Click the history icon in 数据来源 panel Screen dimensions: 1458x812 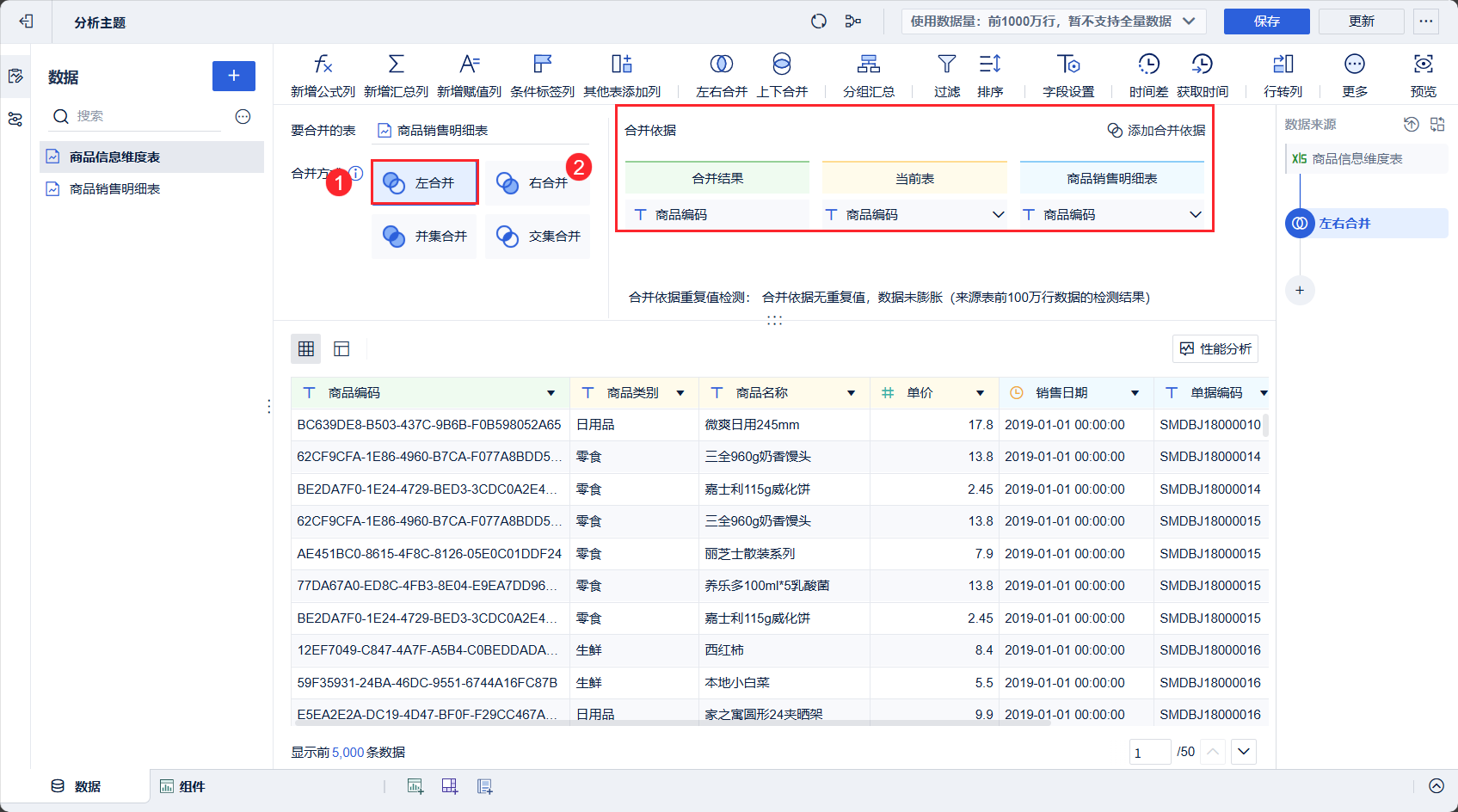pyautogui.click(x=1412, y=125)
